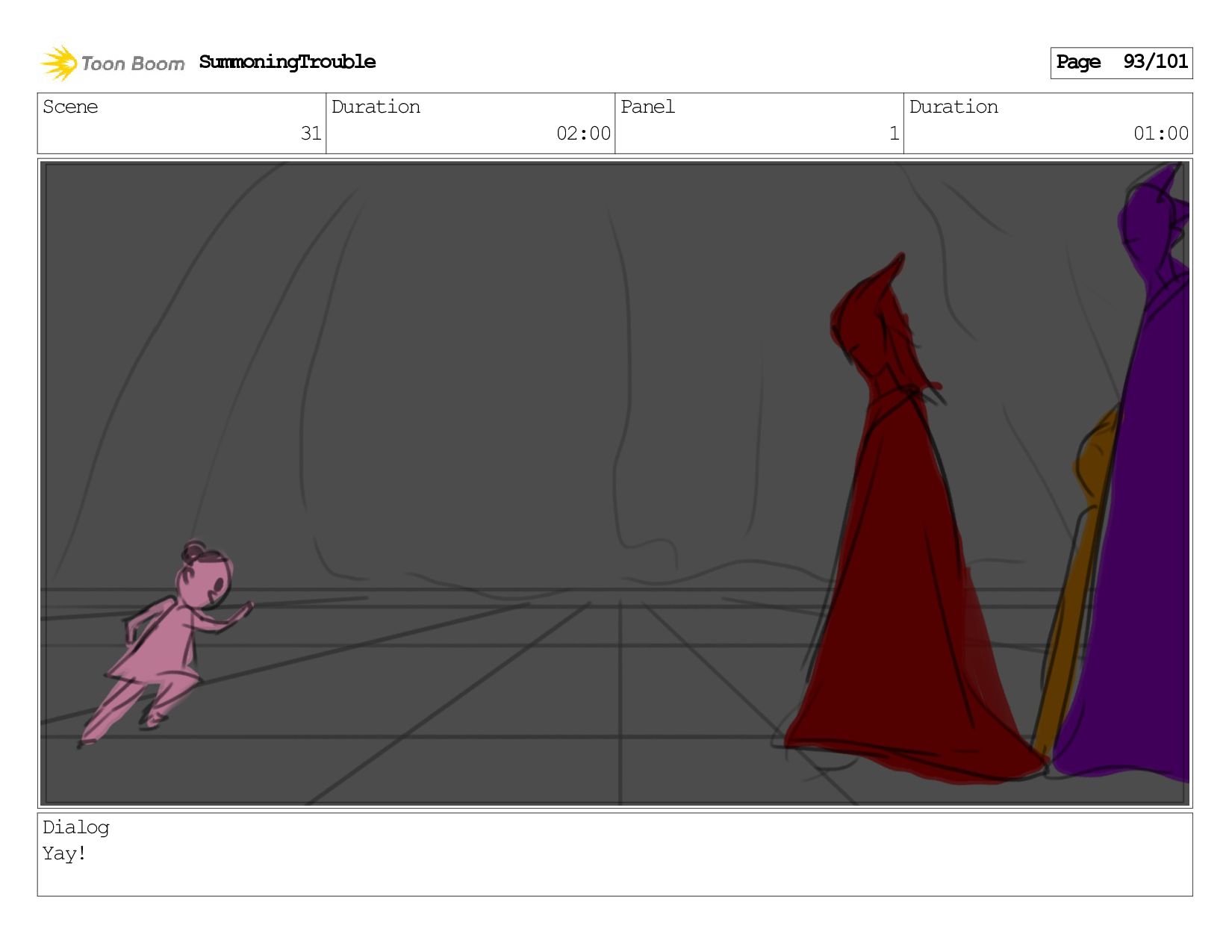Click the pink running child figure
This screenshot has height=952, width=1232.
167,643
